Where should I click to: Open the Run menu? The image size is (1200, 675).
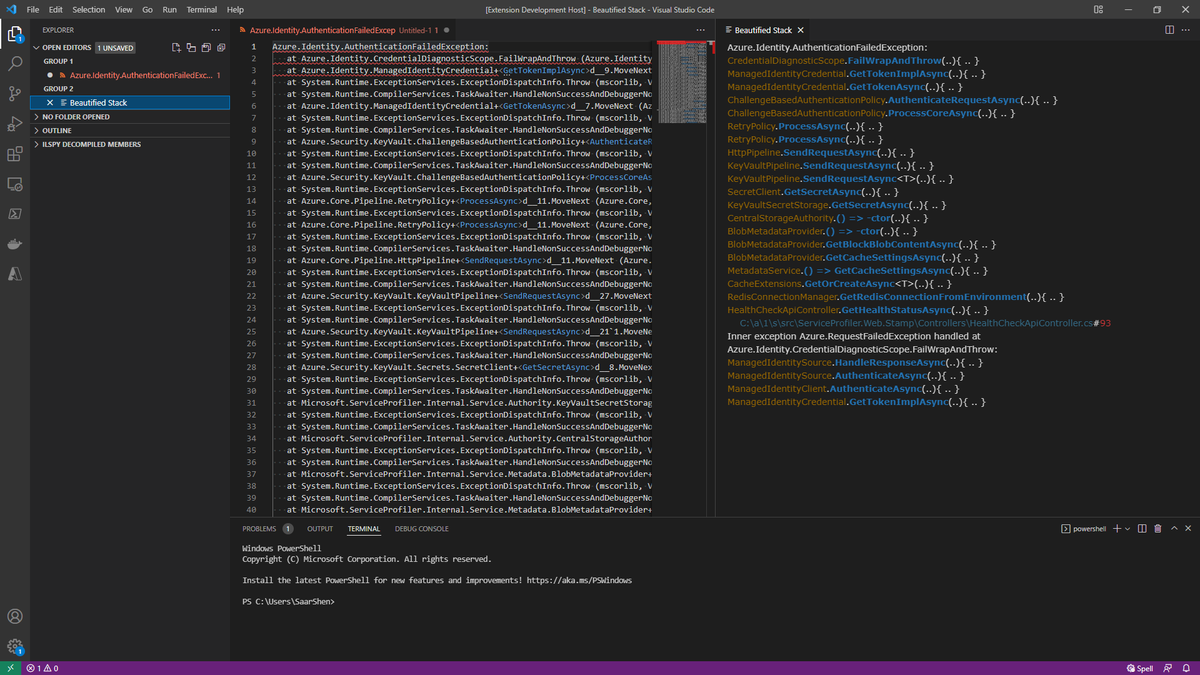(x=170, y=9)
